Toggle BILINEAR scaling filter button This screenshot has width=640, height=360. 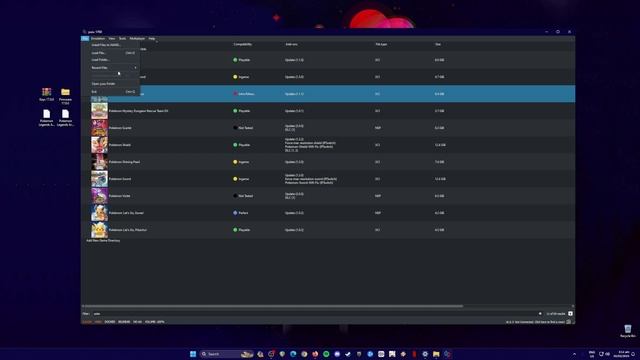tap(124, 322)
